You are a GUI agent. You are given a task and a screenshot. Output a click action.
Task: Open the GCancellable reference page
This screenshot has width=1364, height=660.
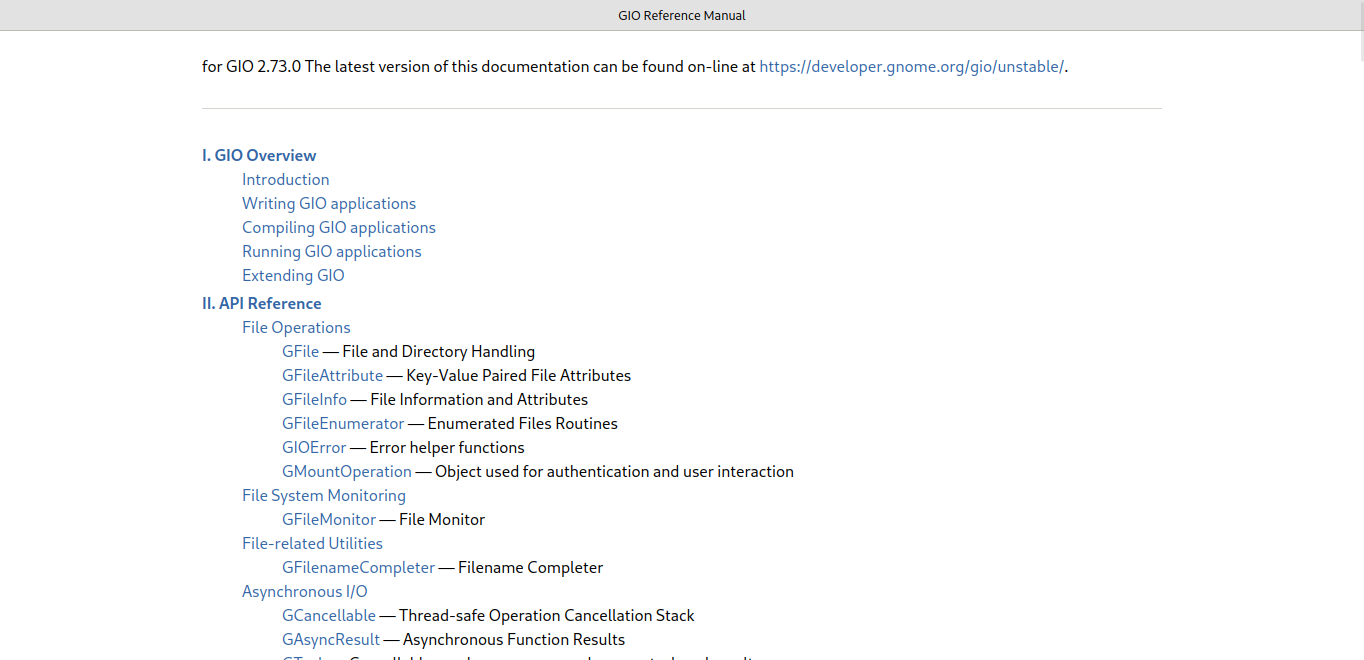[329, 615]
